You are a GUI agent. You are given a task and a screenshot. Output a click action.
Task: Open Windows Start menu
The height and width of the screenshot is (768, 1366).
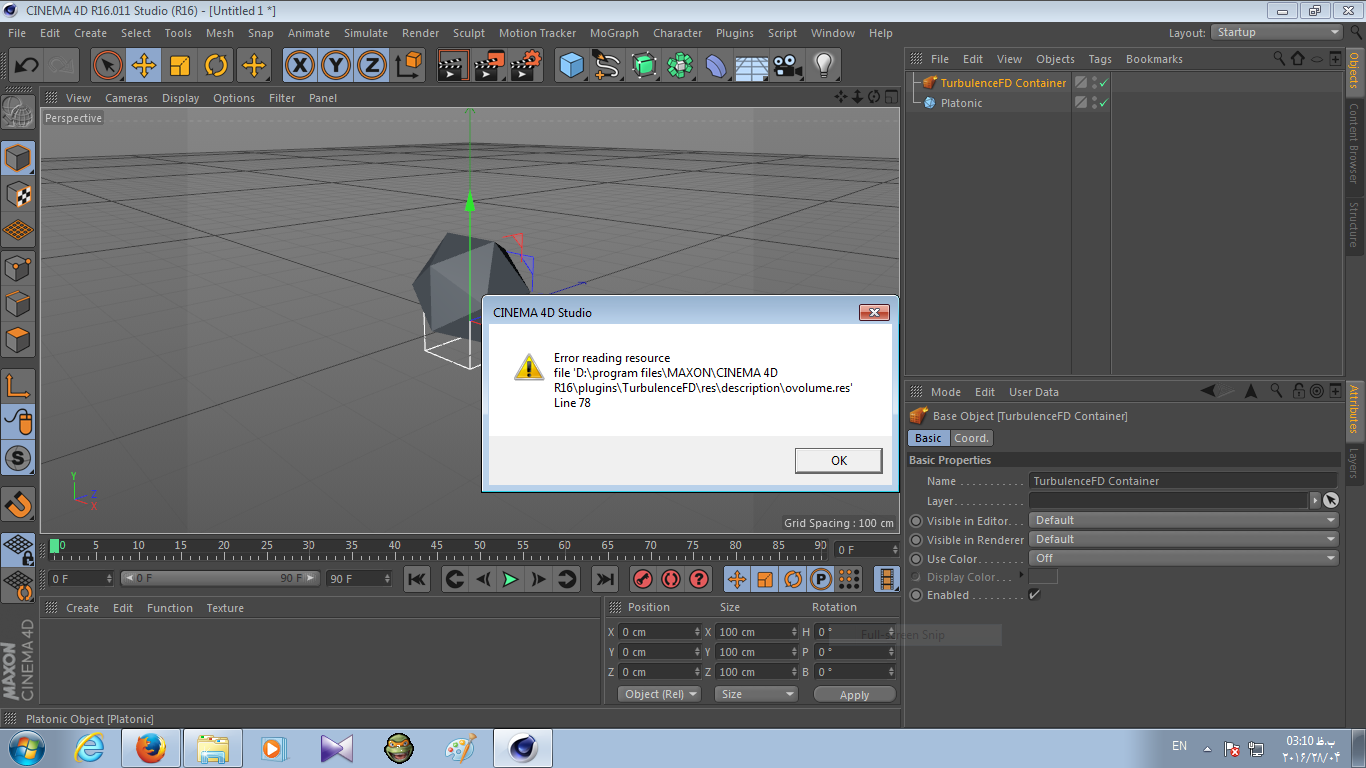[x=25, y=748]
